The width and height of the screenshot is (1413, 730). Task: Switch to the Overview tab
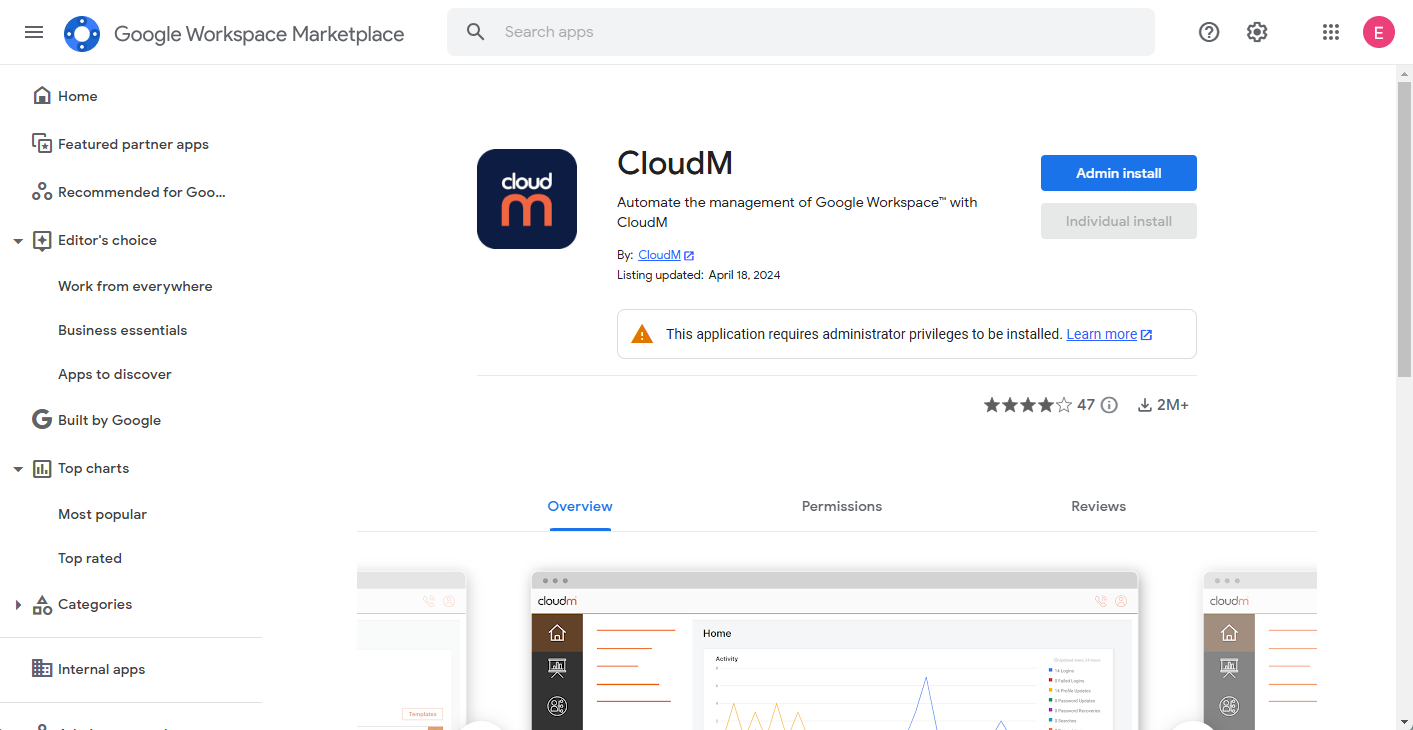point(580,507)
